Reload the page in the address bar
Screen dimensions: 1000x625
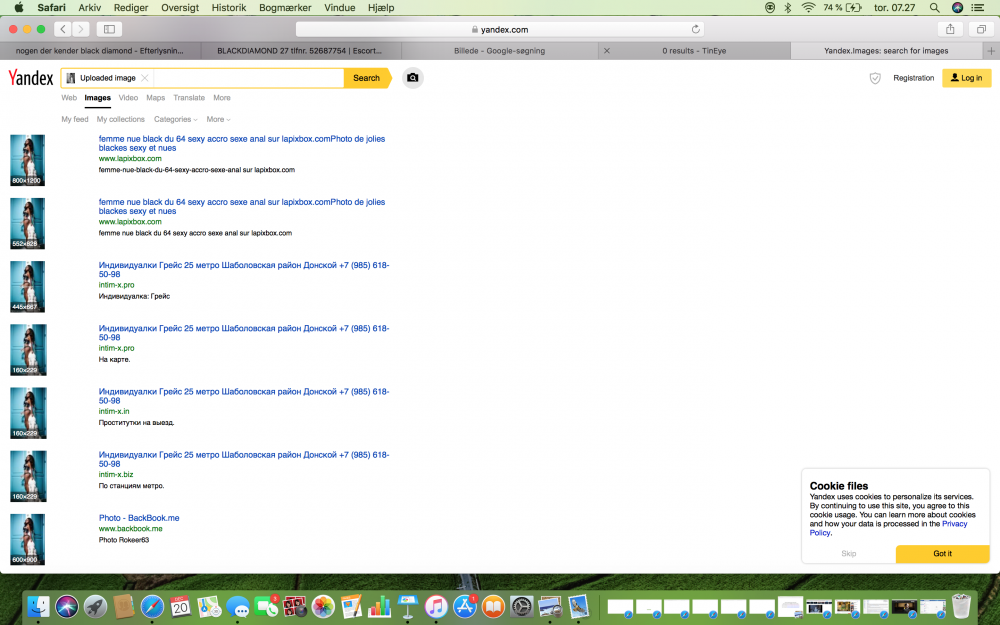tap(695, 29)
